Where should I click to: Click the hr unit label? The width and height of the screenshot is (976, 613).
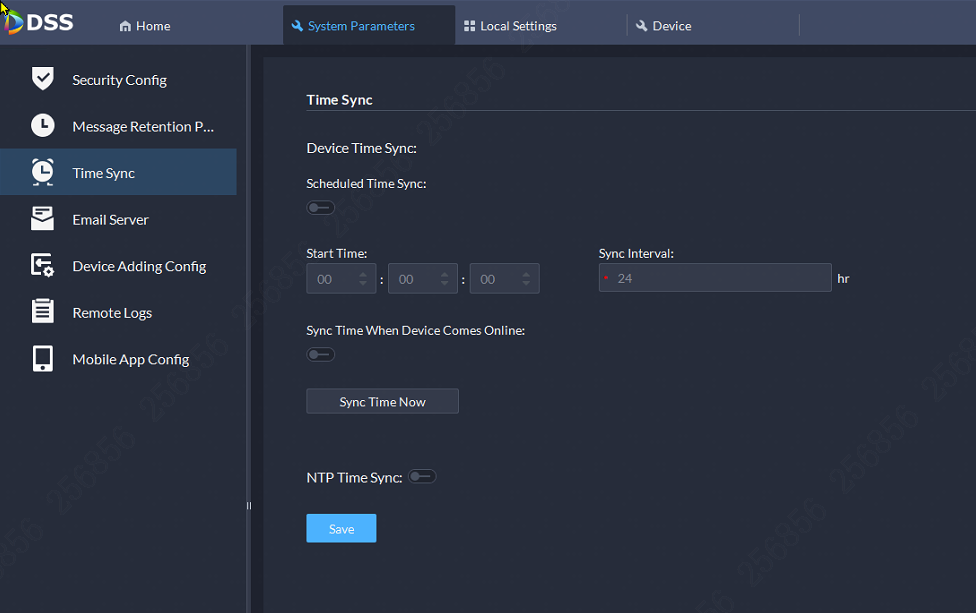point(843,279)
